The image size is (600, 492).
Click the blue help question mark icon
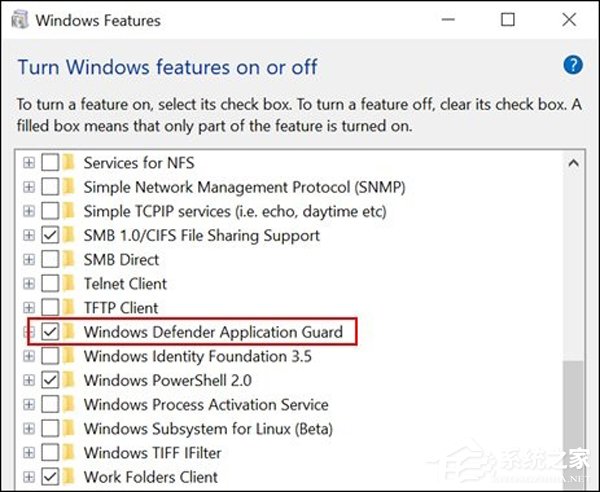click(x=573, y=66)
